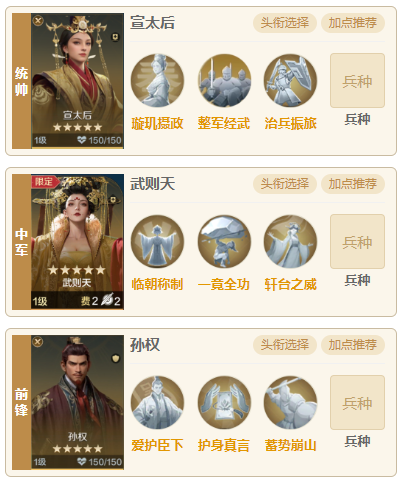Show 加点推荐 for 孙权
The height and width of the screenshot is (480, 400).
coord(353,345)
